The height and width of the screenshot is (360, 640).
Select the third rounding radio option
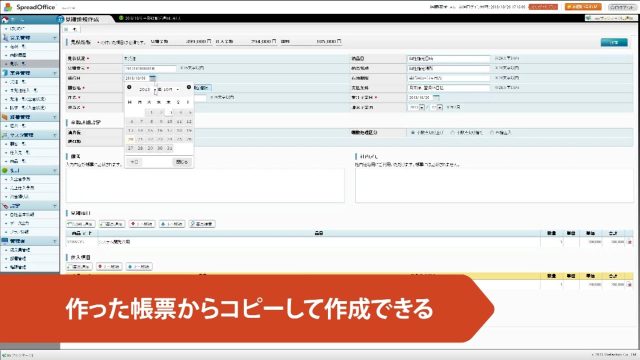click(492, 133)
